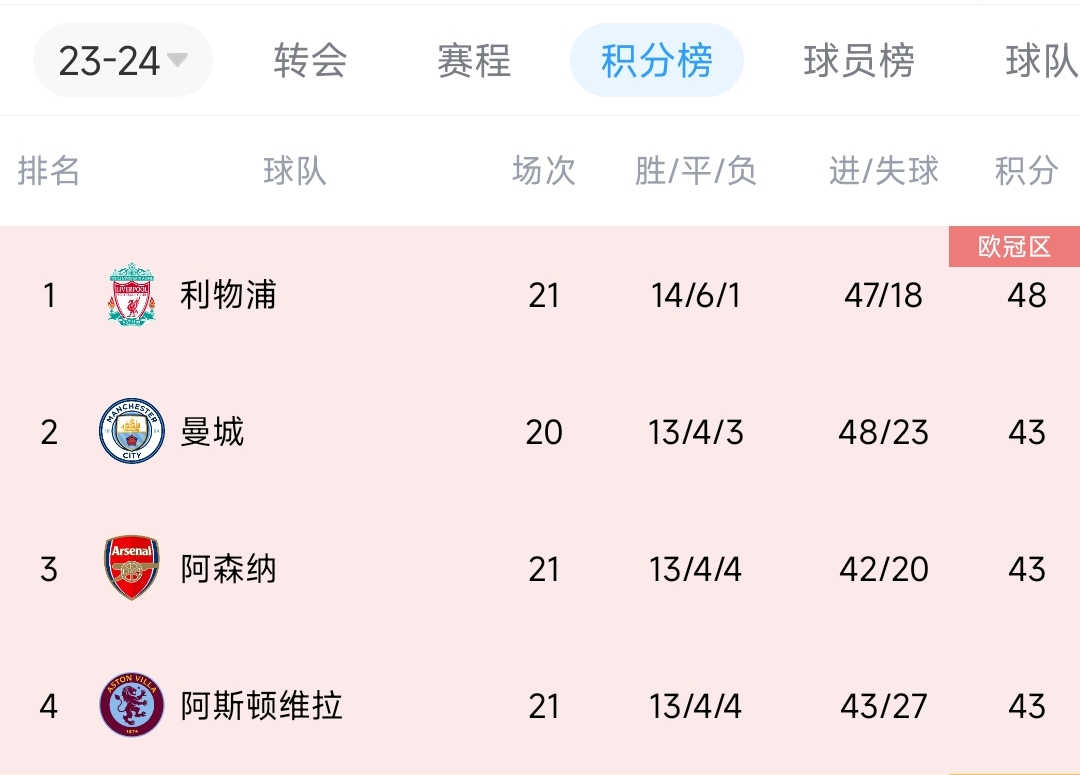Click the 欧冠区 red label
This screenshot has width=1080, height=775.
coord(1014,247)
